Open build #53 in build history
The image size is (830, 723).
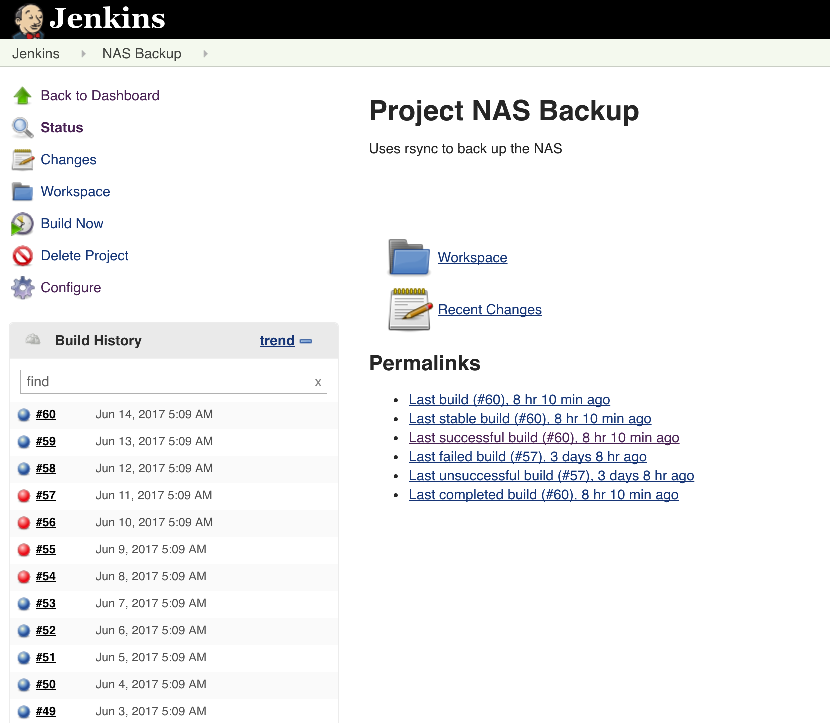[x=46, y=603]
